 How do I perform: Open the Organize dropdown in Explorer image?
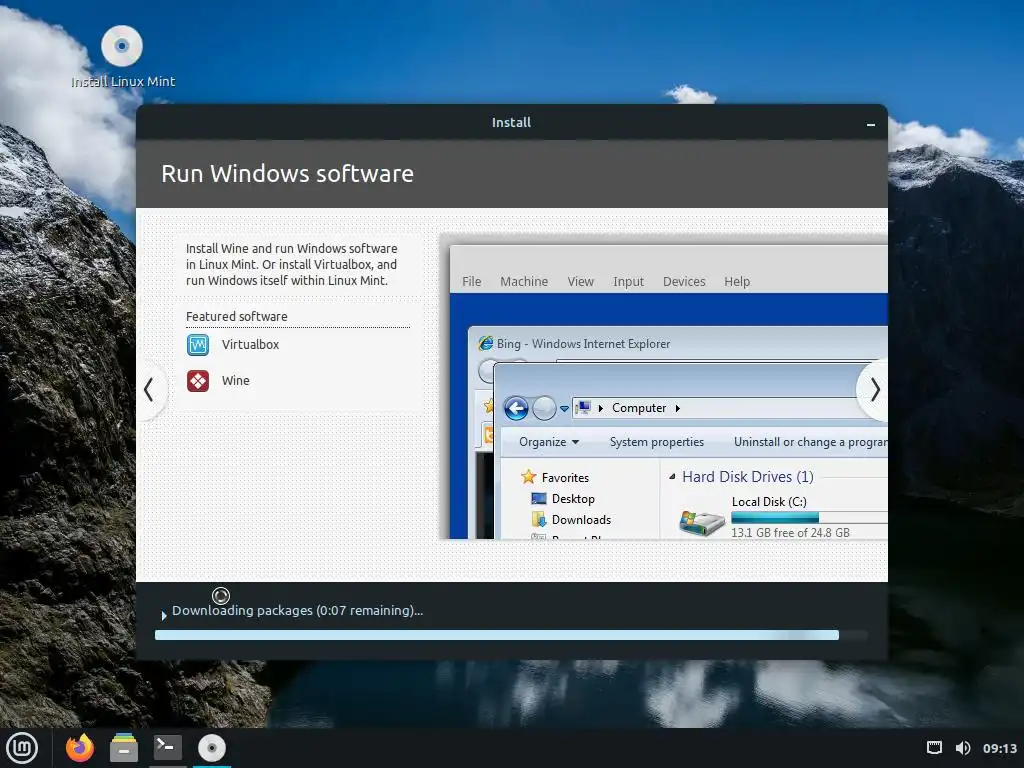tap(549, 442)
